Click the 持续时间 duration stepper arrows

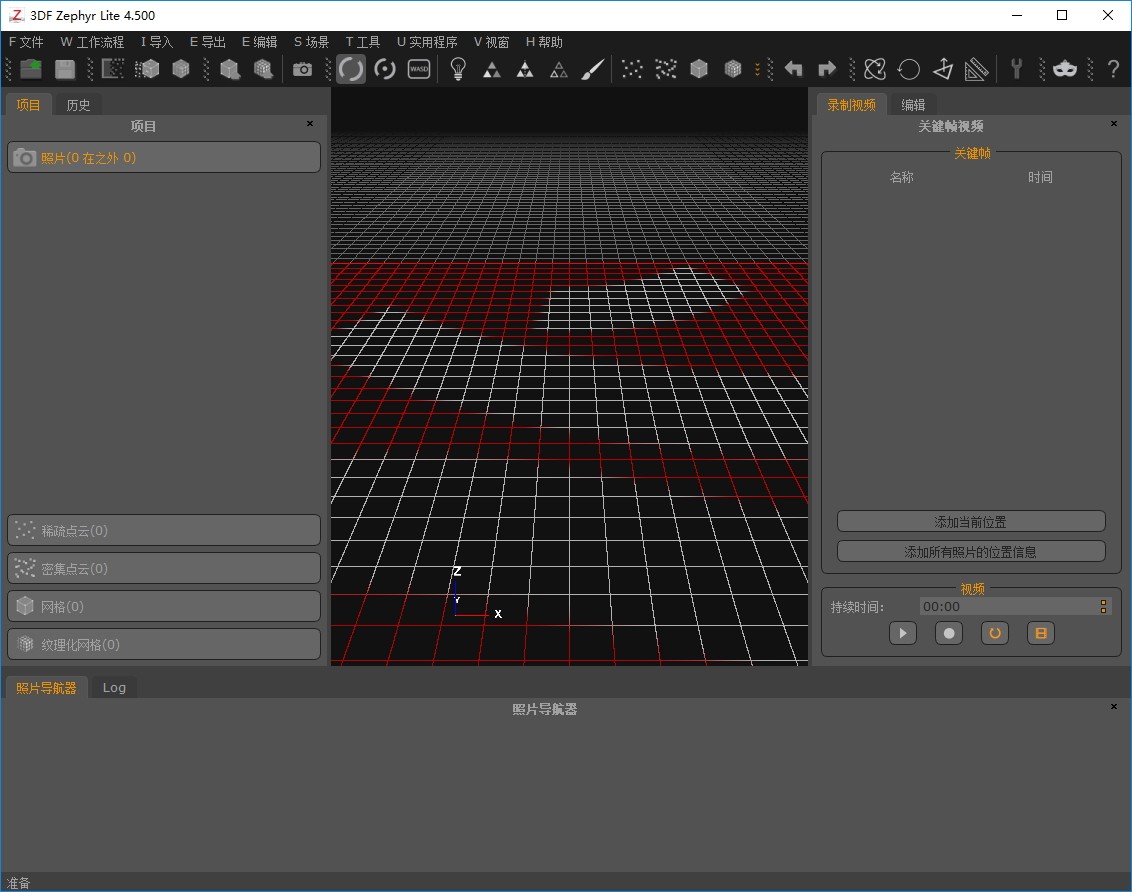click(1104, 606)
